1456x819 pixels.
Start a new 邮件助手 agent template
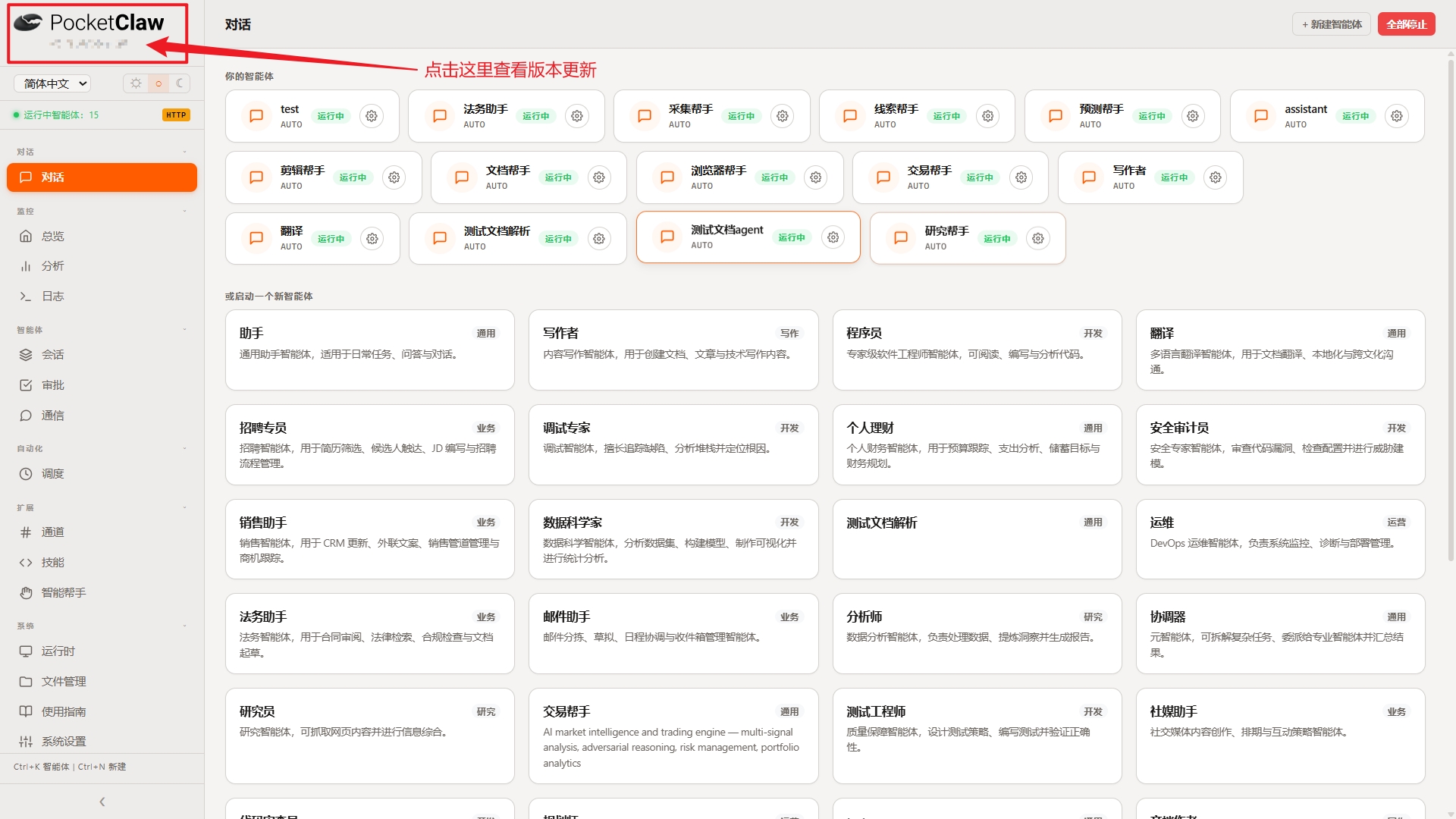point(673,633)
